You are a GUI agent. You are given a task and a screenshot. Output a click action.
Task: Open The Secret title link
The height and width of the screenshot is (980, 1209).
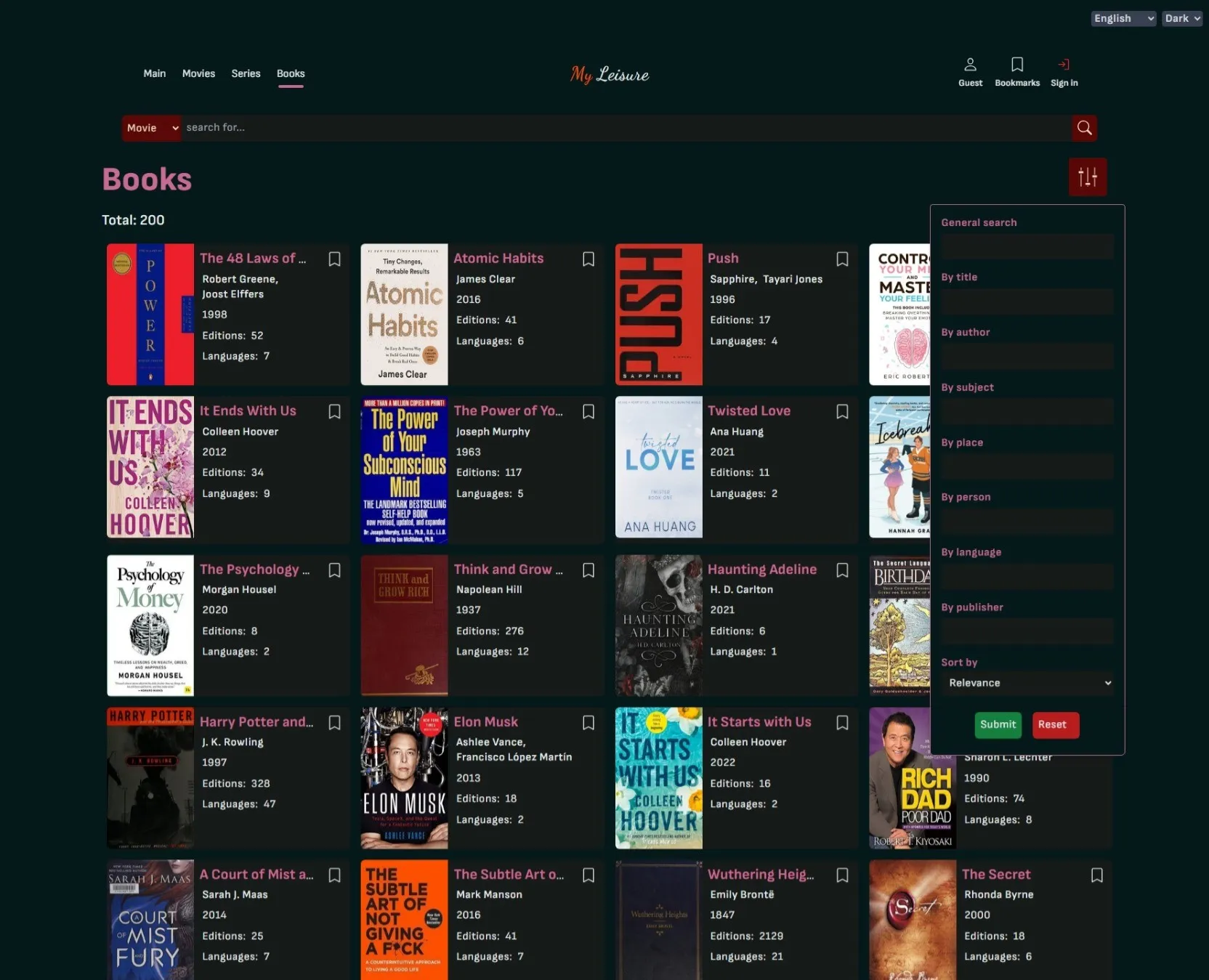coord(996,874)
